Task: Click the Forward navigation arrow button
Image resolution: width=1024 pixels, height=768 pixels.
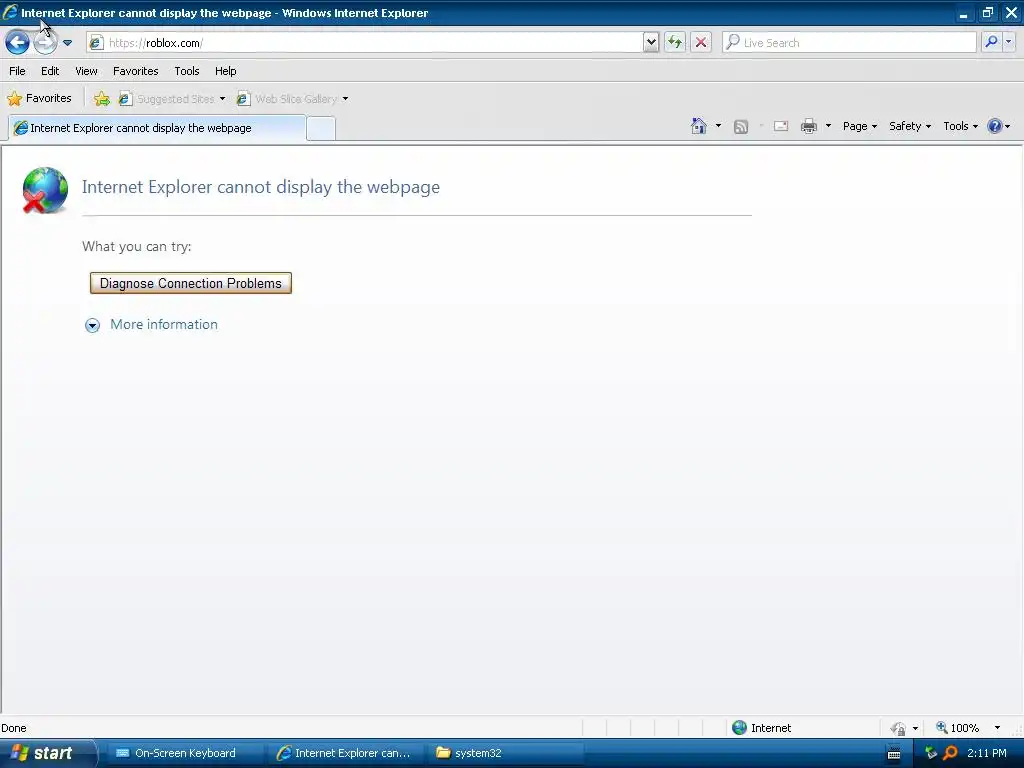Action: click(45, 43)
